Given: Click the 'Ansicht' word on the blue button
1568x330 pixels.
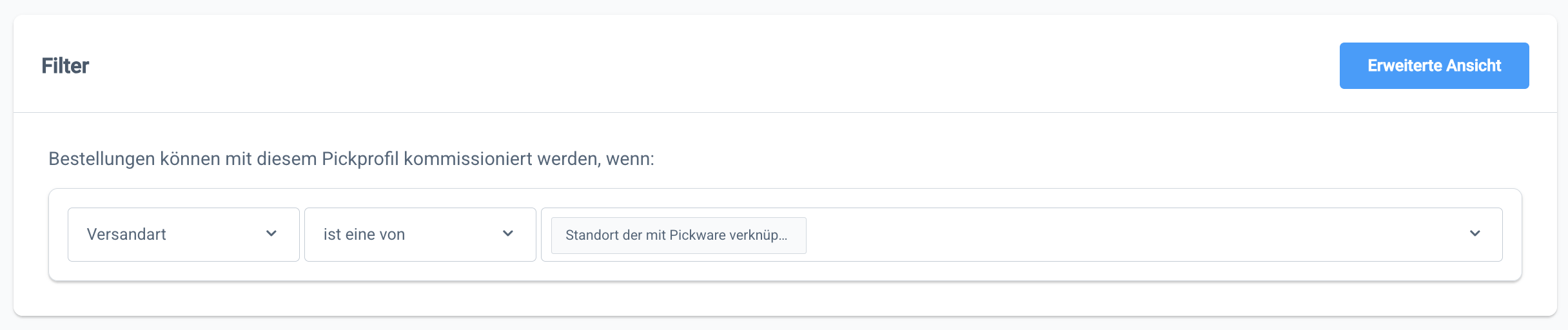Looking at the screenshot, I should (x=1473, y=66).
